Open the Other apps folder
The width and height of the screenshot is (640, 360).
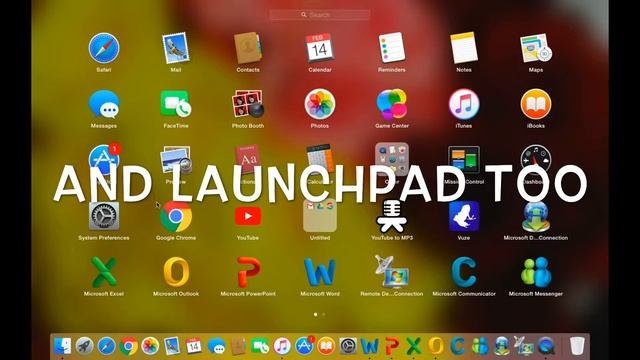tap(391, 159)
